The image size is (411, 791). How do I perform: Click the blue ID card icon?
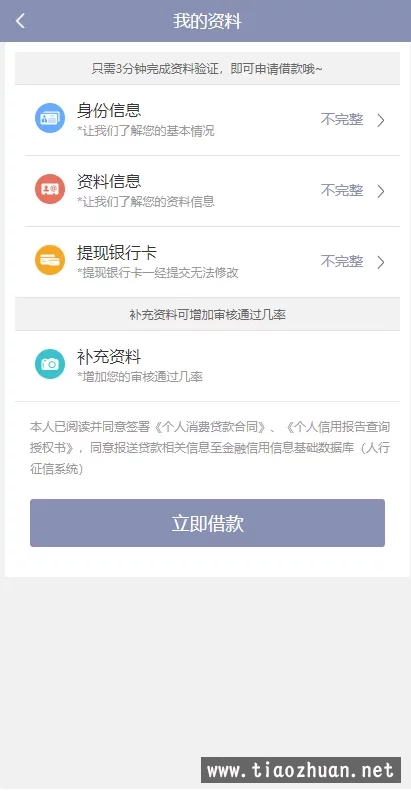pyautogui.click(x=50, y=118)
